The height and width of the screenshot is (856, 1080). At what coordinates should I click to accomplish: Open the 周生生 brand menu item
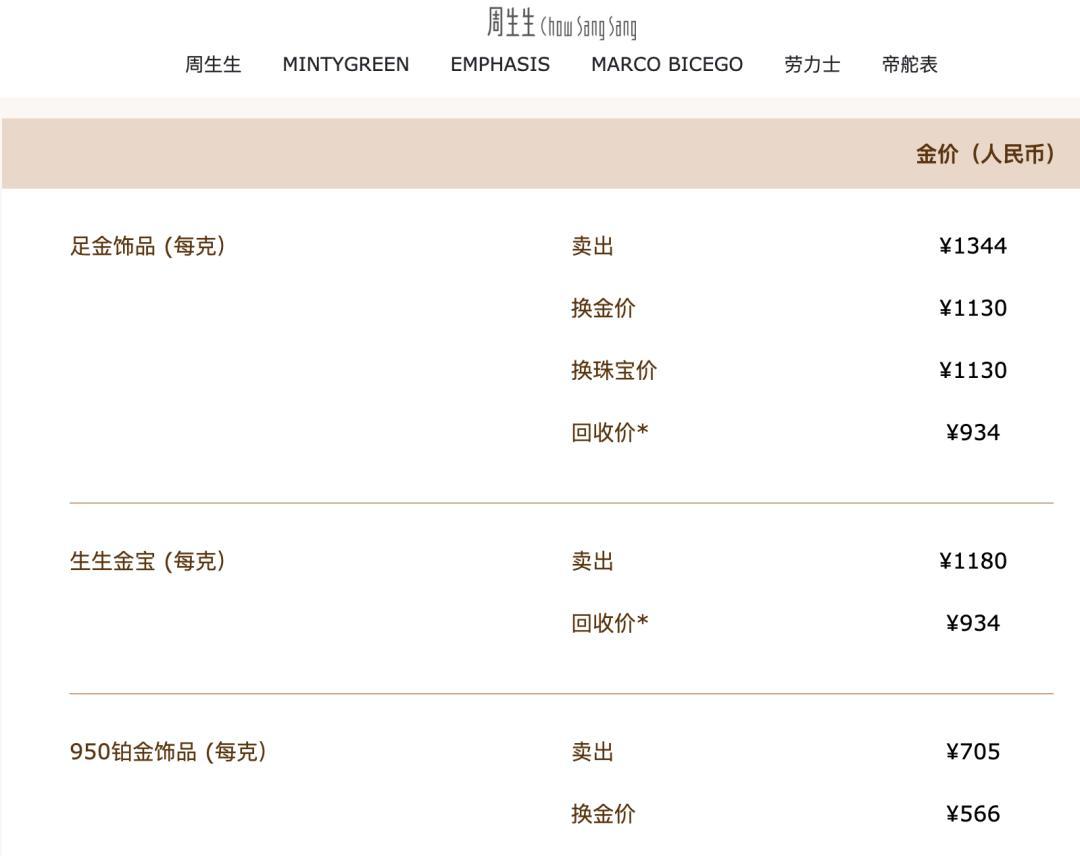[213, 64]
